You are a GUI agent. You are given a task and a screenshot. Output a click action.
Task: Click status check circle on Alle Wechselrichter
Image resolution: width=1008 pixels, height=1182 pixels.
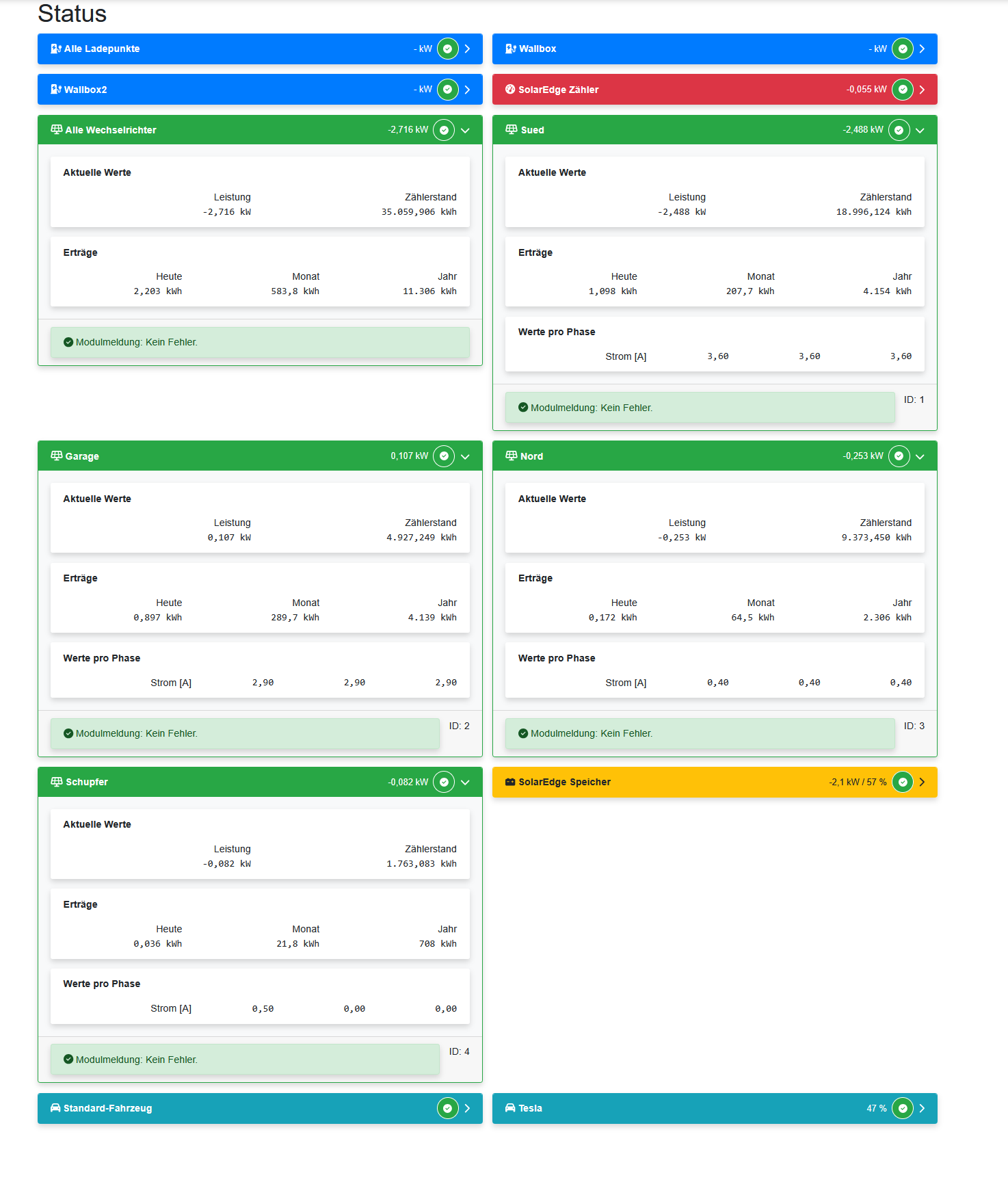click(x=444, y=130)
